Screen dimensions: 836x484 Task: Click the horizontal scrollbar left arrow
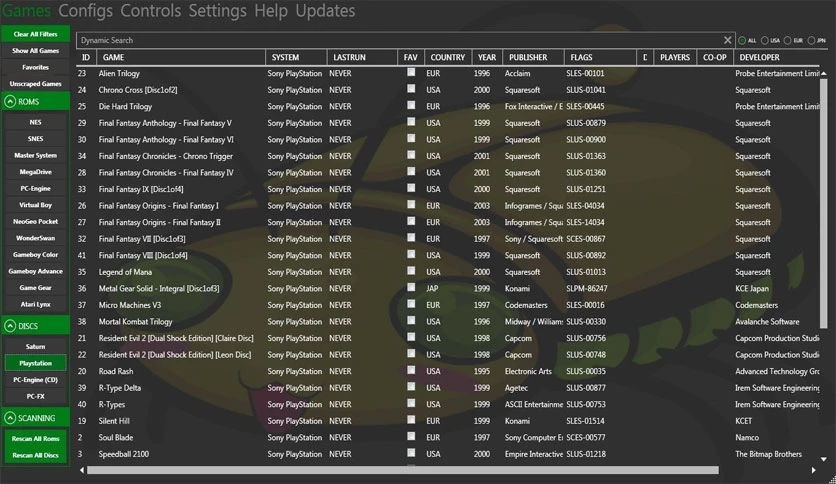click(82, 470)
